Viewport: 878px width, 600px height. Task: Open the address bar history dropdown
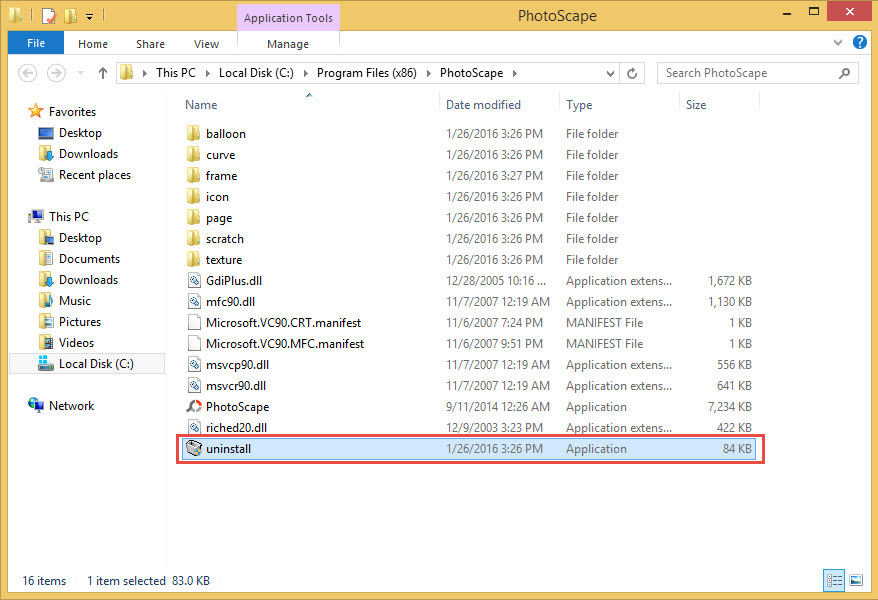tap(610, 73)
